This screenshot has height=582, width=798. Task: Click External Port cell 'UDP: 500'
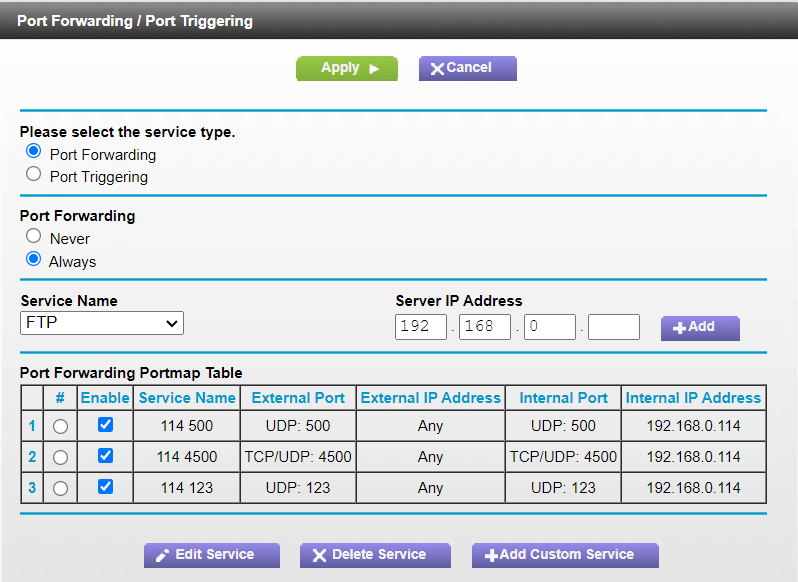pos(298,426)
